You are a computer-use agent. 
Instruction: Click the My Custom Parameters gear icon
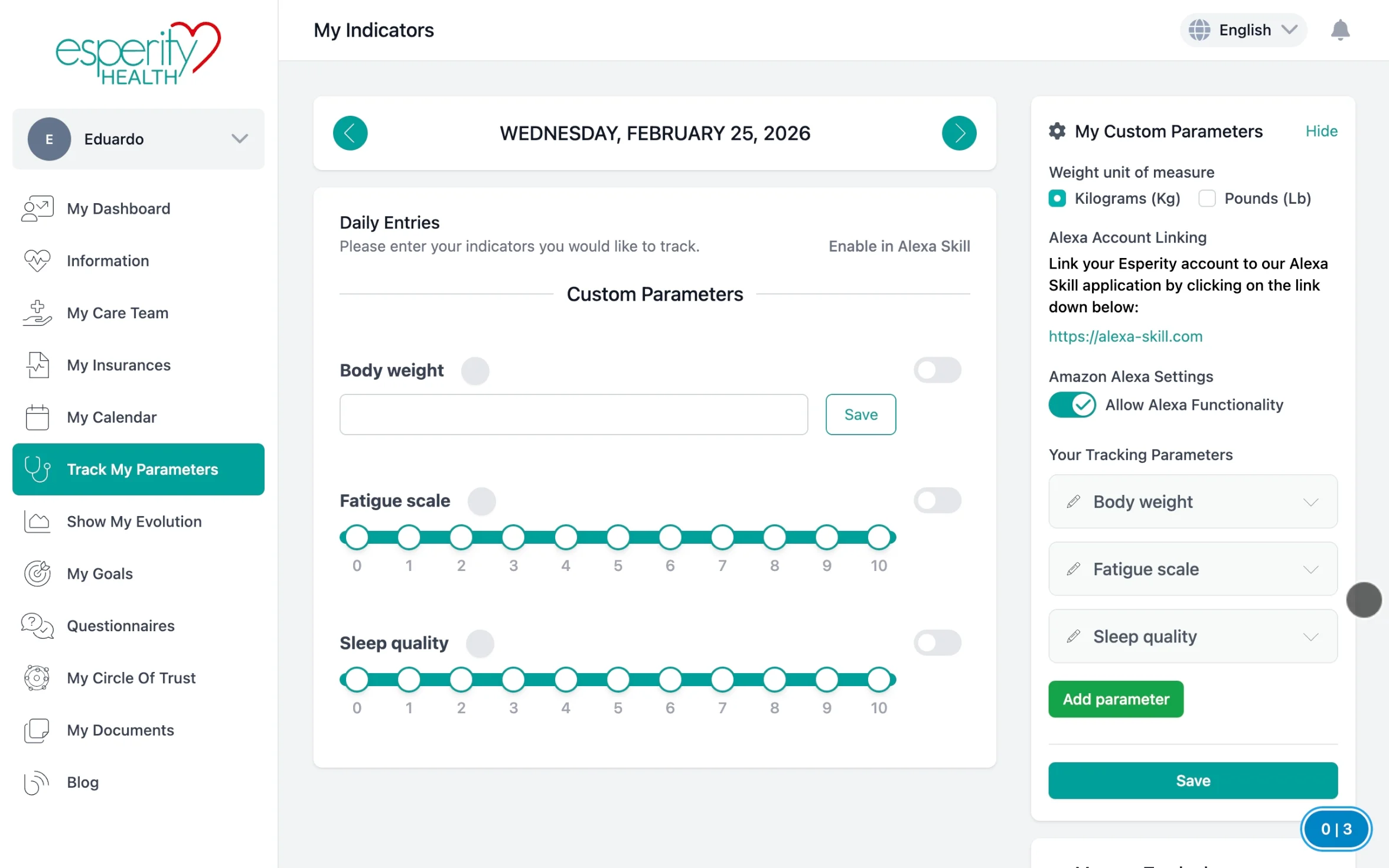(1057, 131)
